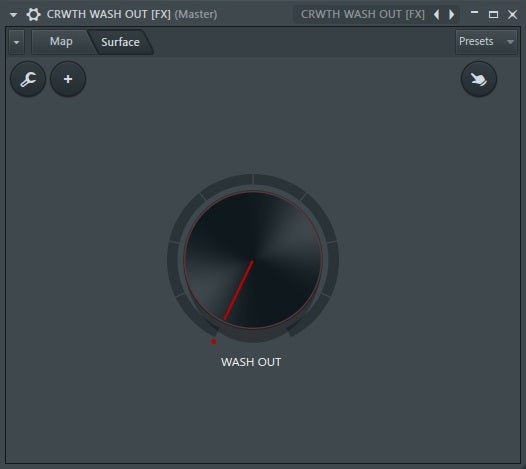Add a control with the plus button
The height and width of the screenshot is (469, 526).
click(x=68, y=79)
